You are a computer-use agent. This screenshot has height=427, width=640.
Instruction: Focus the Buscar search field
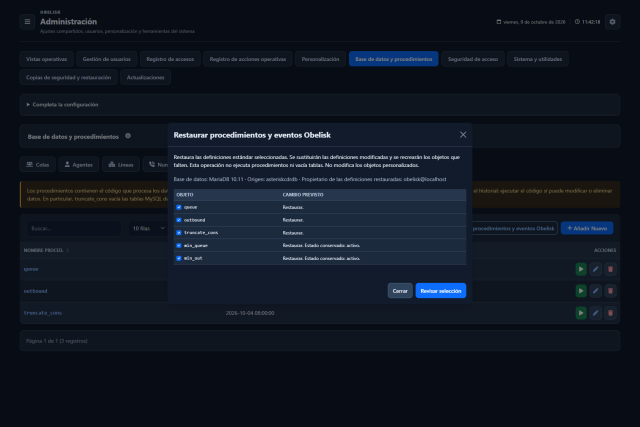(74, 228)
